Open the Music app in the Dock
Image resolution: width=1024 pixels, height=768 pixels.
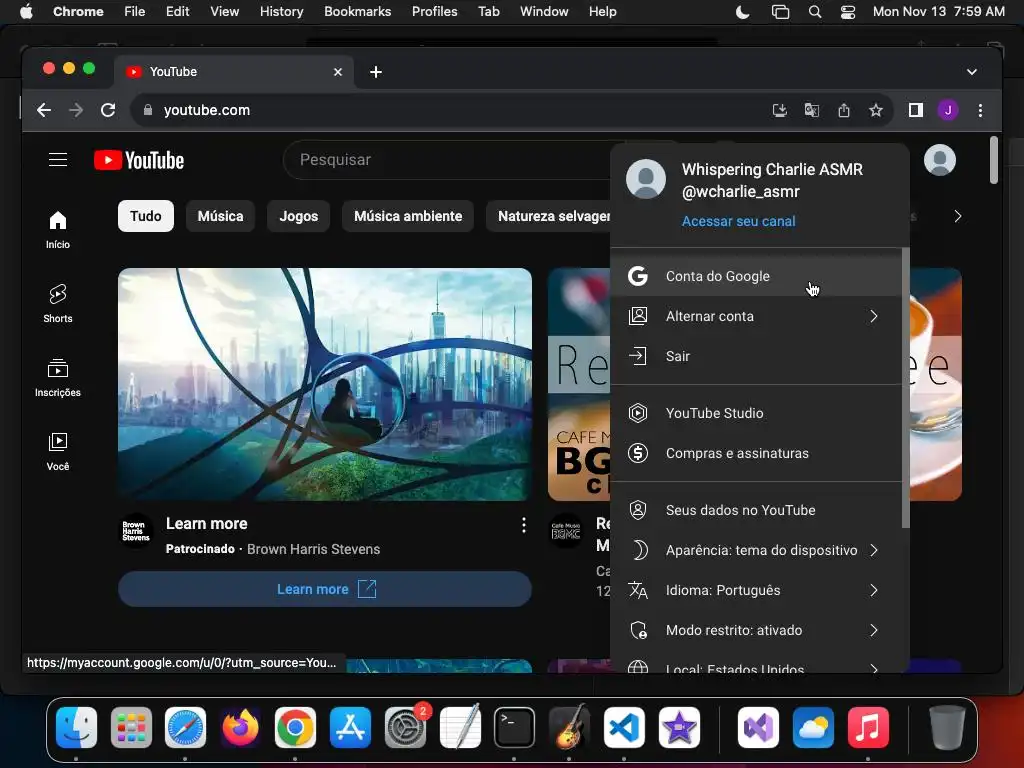[868, 727]
